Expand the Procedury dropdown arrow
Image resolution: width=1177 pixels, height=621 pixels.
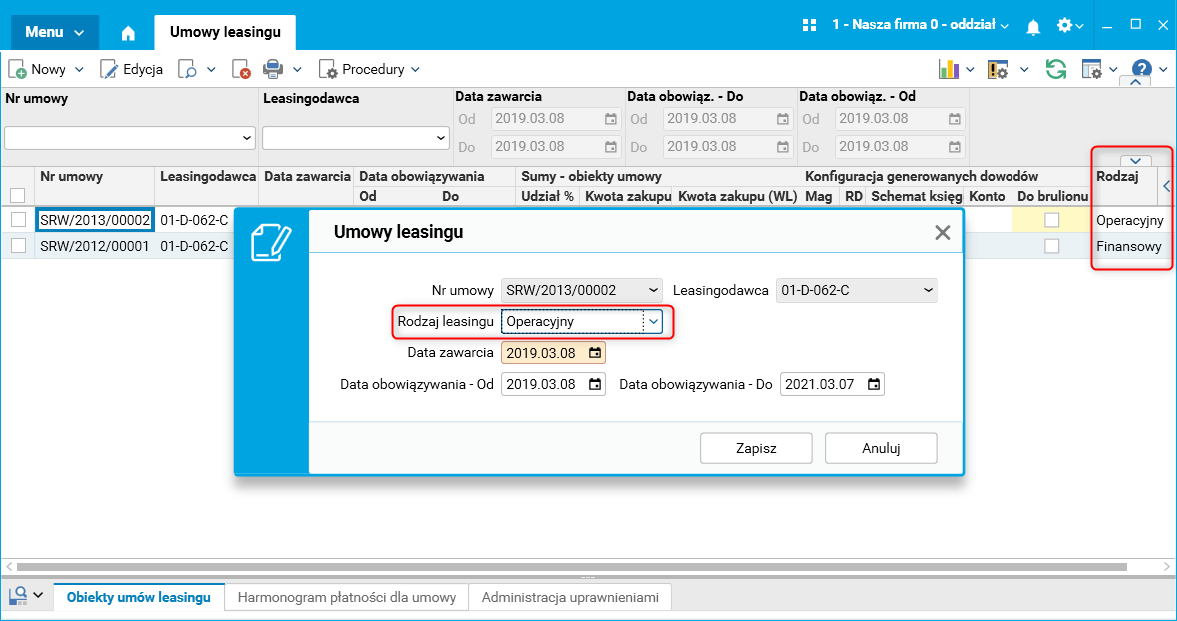tap(415, 70)
